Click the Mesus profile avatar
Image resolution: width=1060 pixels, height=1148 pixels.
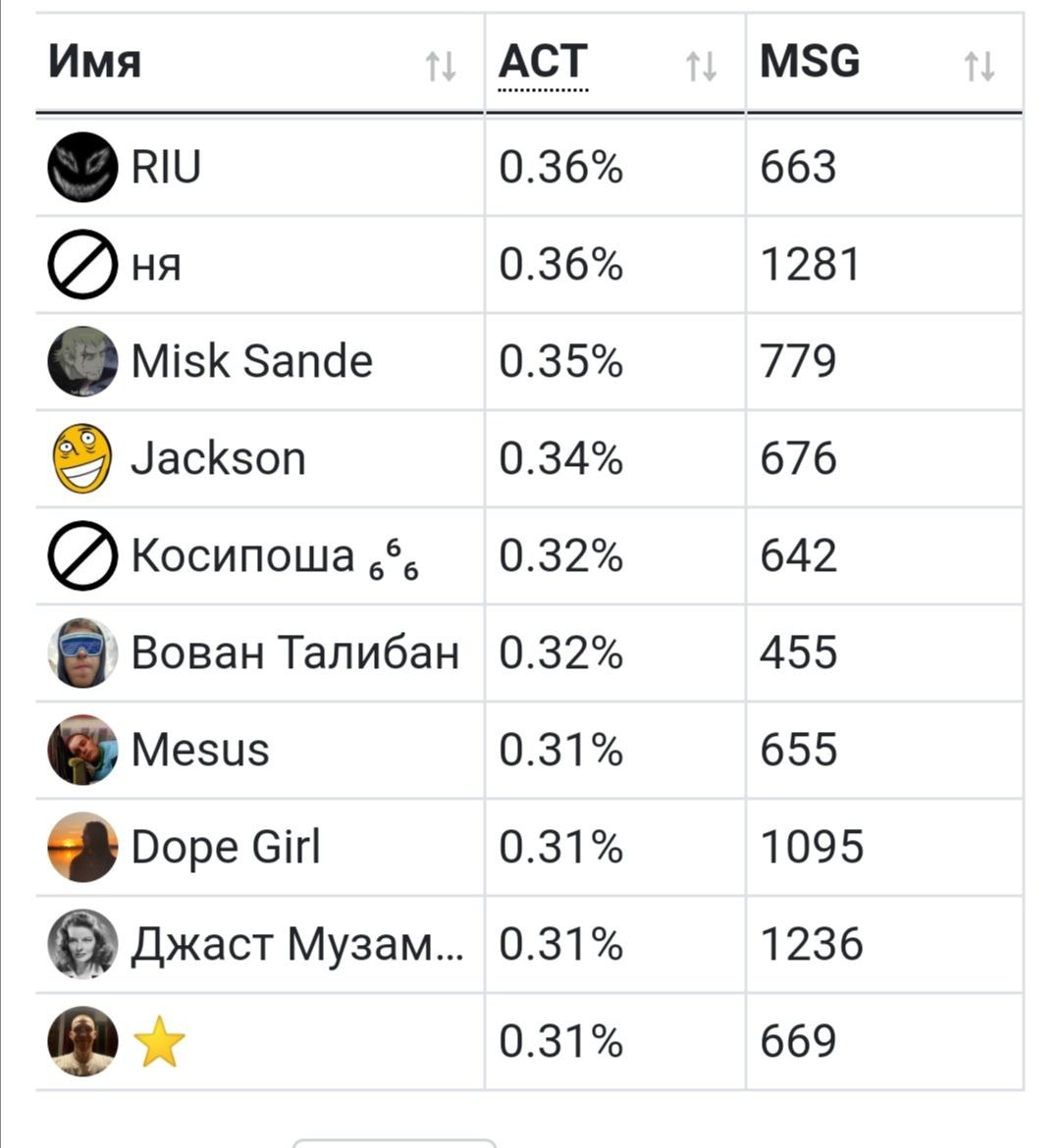(x=82, y=750)
